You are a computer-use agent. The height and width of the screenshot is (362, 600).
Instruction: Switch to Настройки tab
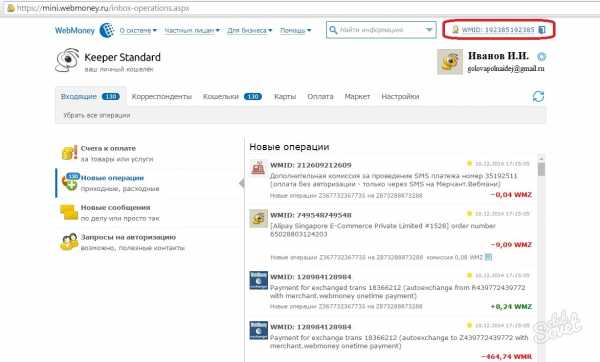pos(400,96)
